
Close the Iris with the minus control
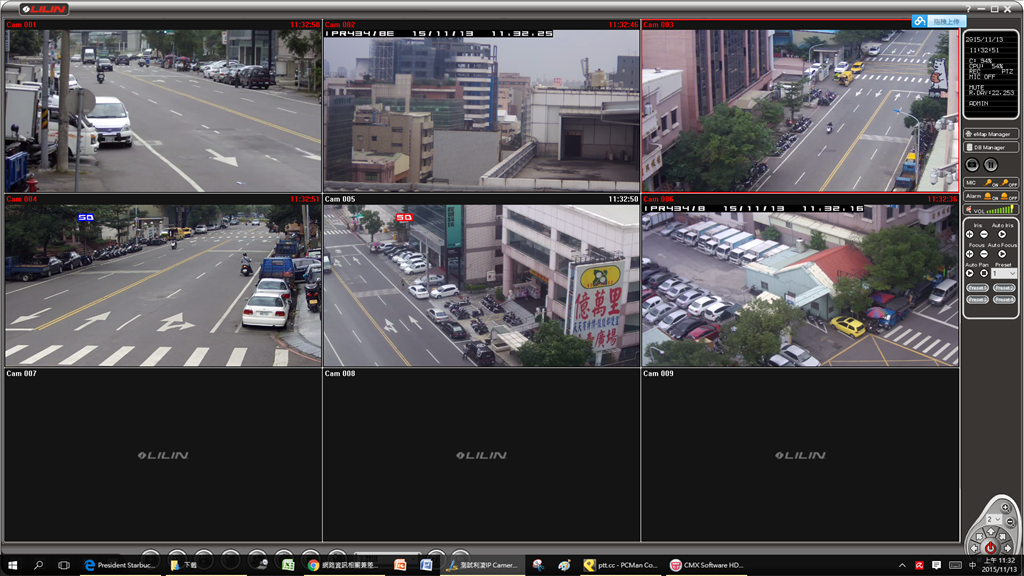984,234
